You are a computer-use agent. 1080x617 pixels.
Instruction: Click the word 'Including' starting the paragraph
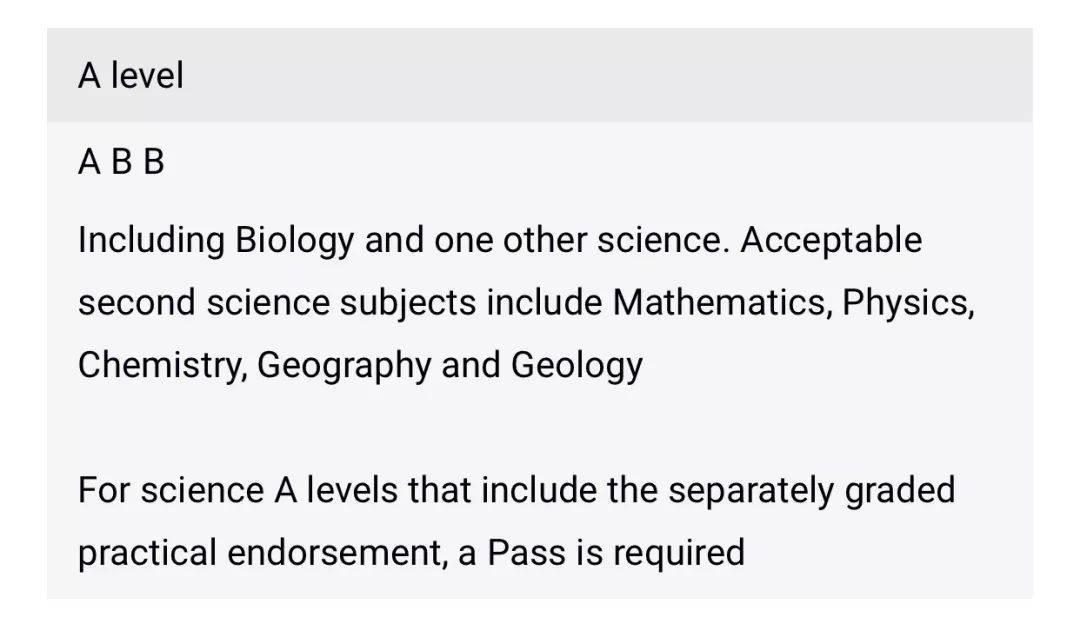151,241
